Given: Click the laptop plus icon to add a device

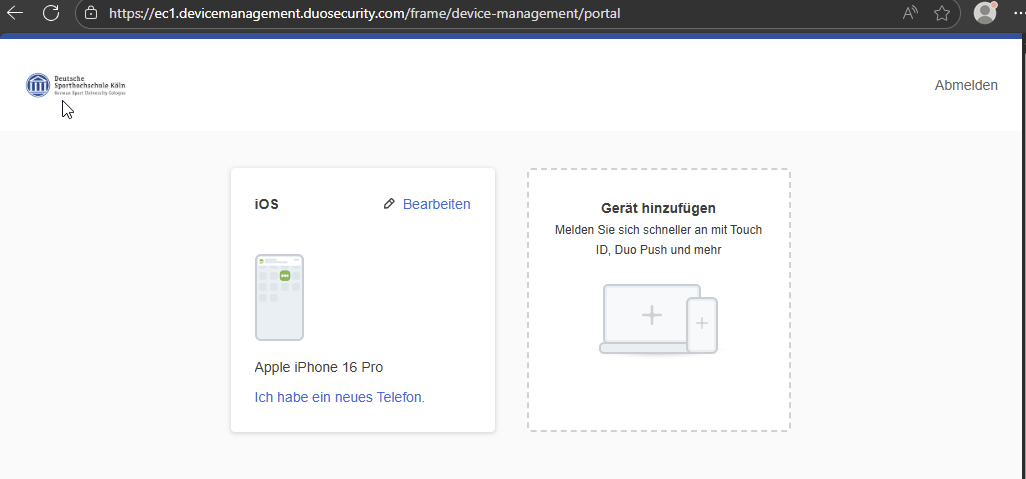Looking at the screenshot, I should [x=651, y=316].
